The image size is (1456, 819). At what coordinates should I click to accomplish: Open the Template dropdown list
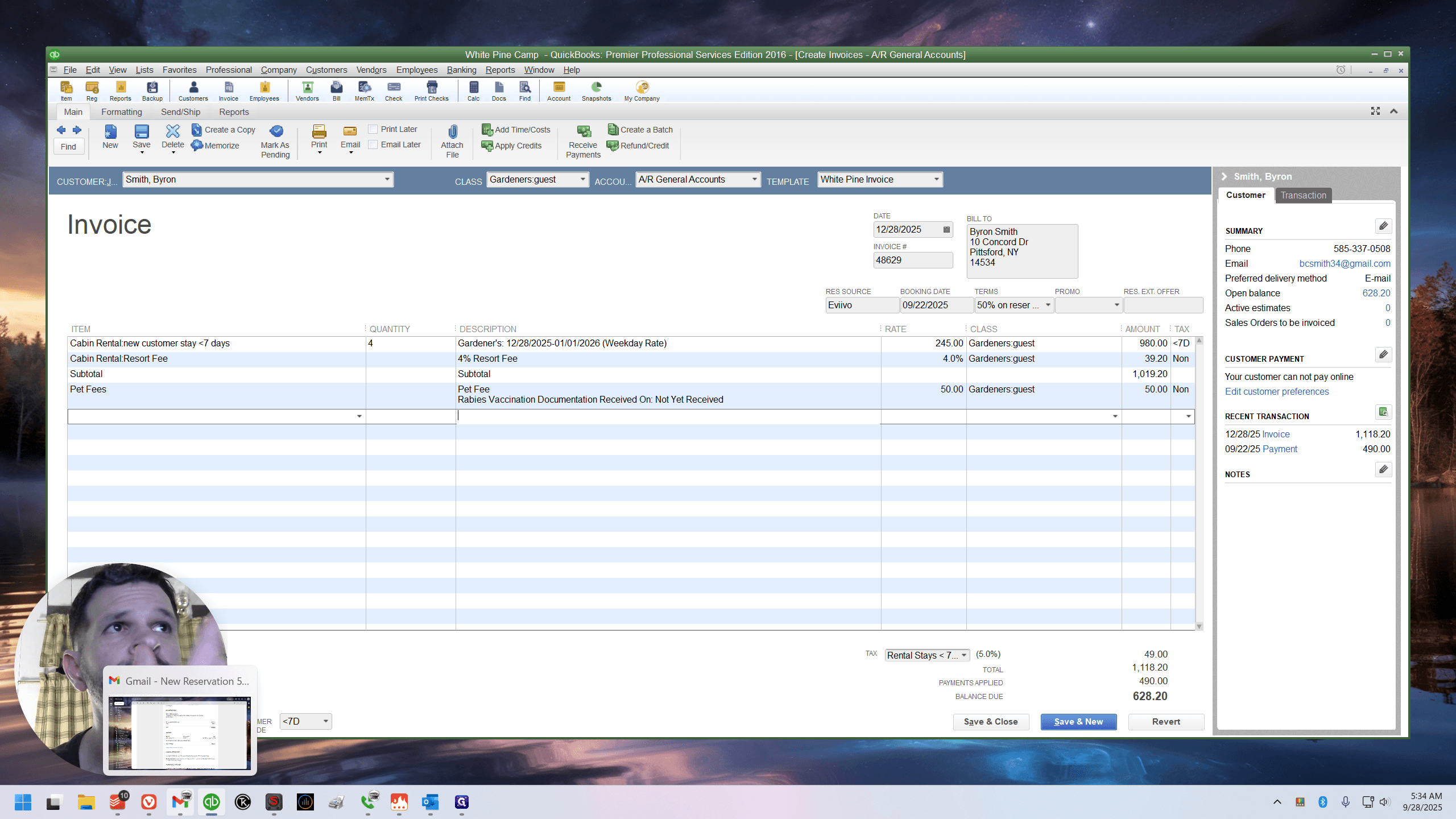tap(936, 179)
